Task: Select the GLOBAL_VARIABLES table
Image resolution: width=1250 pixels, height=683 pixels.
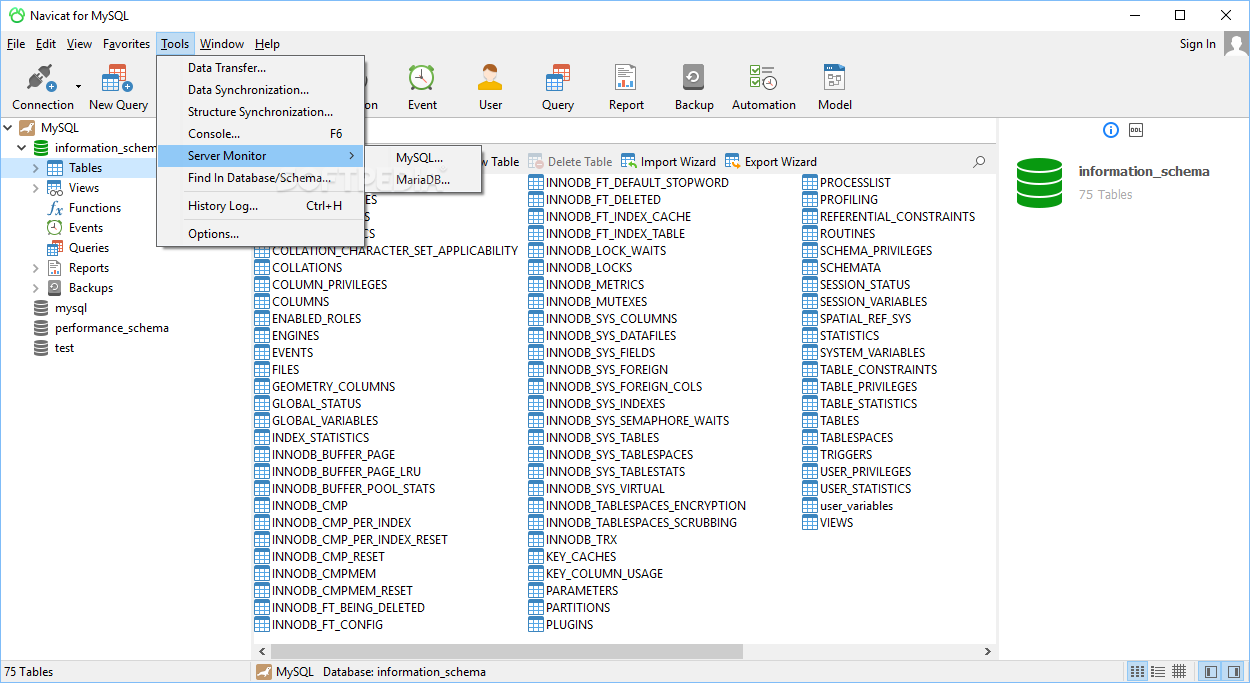Action: (325, 421)
